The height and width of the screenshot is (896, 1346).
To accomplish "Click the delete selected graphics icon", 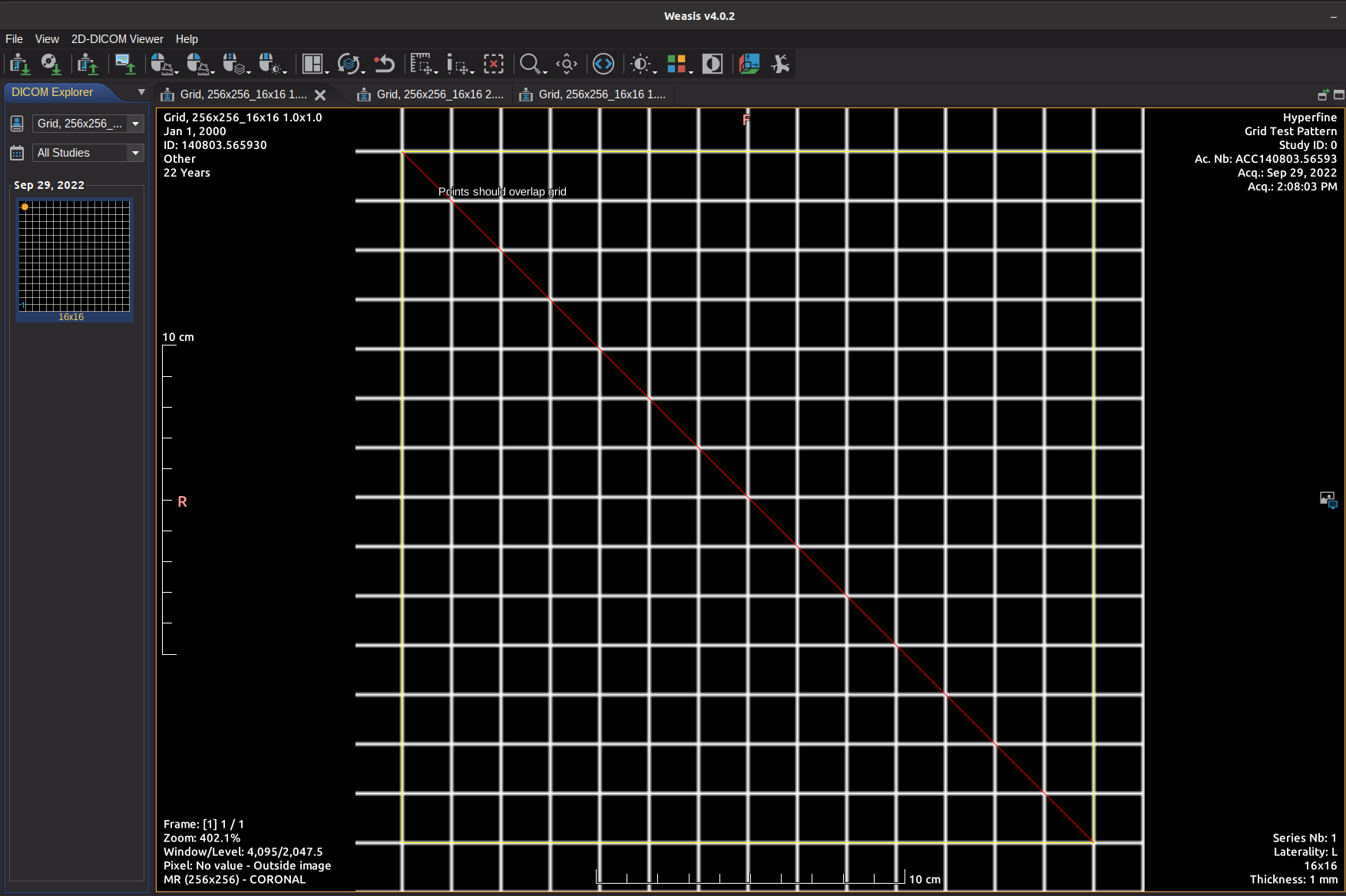I will tap(494, 64).
